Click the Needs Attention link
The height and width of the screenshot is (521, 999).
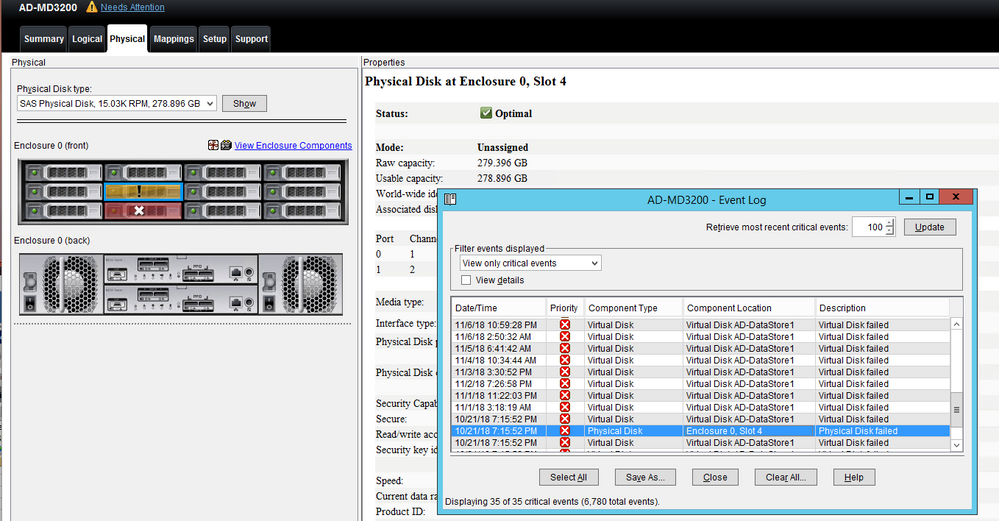pyautogui.click(x=133, y=7)
